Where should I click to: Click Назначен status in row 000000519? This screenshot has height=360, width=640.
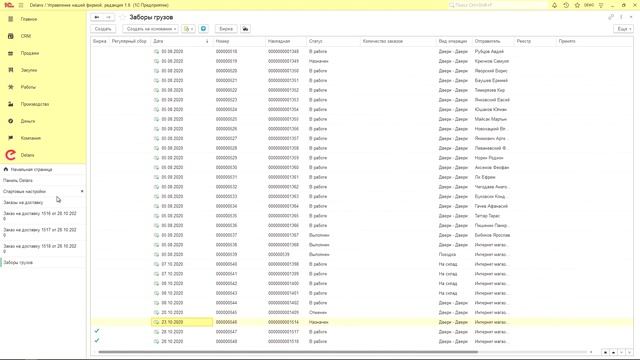318,61
